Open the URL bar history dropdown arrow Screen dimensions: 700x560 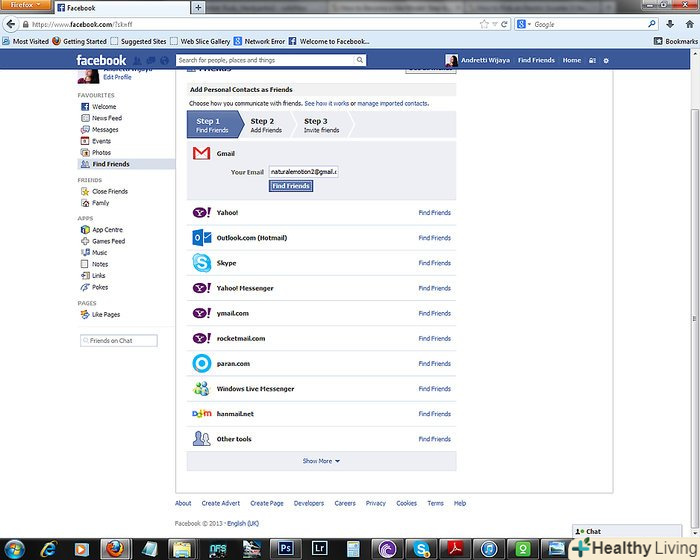pos(495,24)
